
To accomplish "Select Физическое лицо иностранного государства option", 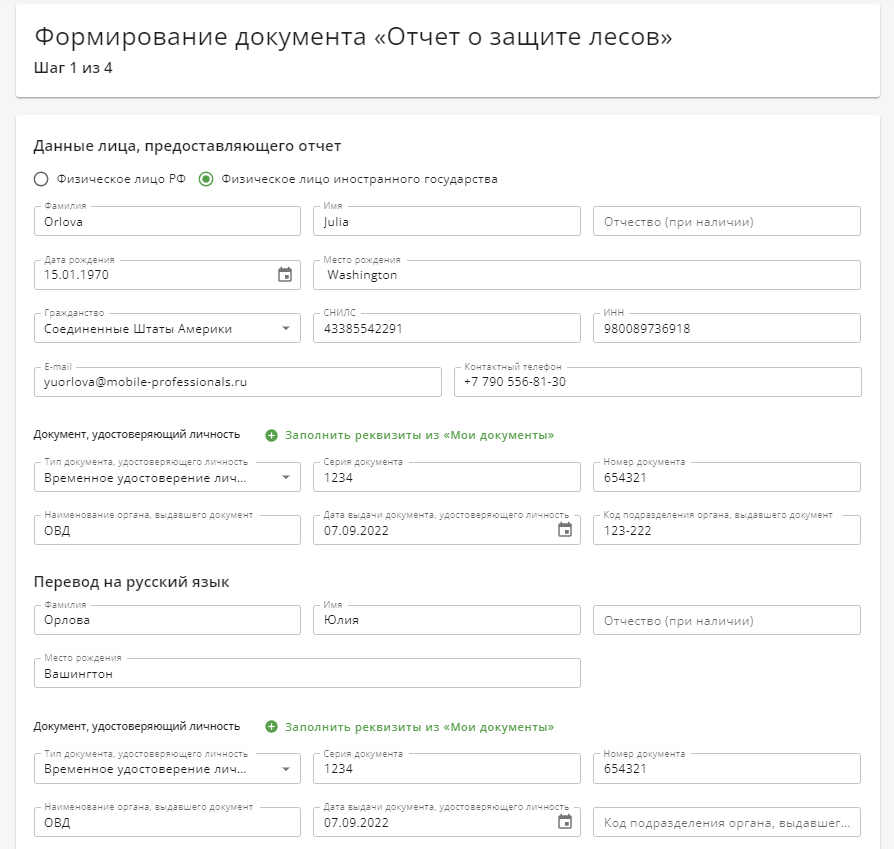I will click(206, 179).
